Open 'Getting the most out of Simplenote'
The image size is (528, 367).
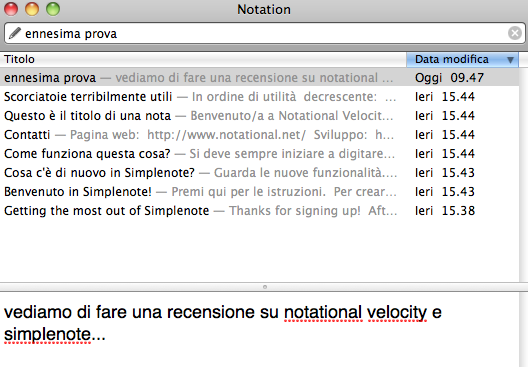pos(259,210)
